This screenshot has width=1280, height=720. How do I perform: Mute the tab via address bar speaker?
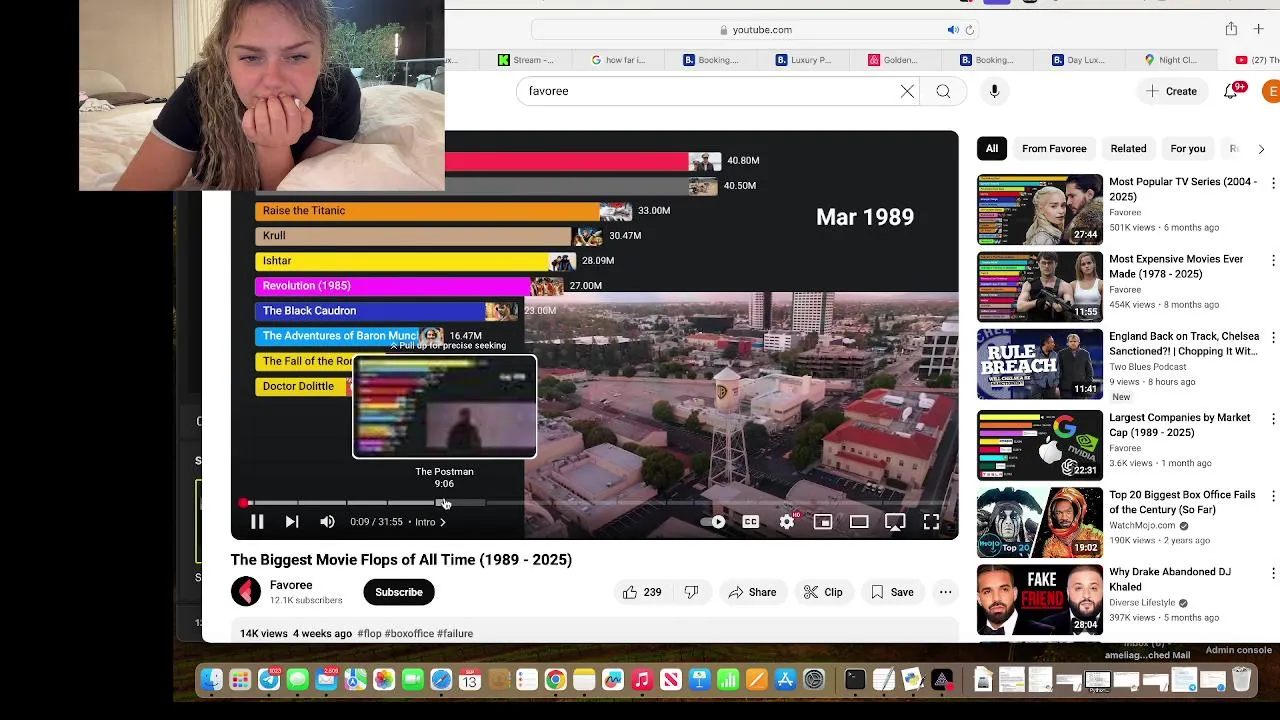[953, 30]
